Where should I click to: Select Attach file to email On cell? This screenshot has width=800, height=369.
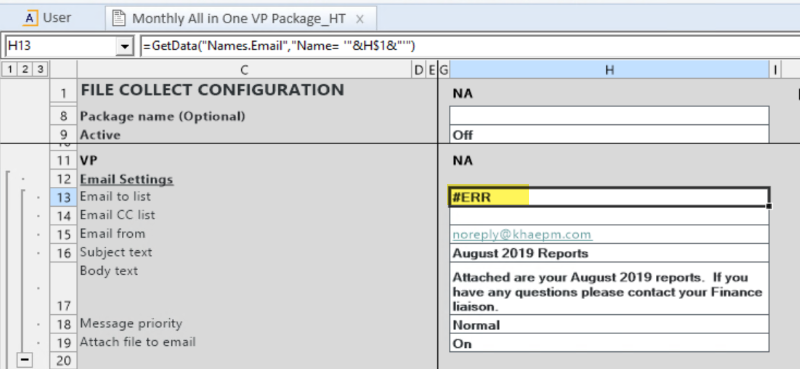609,343
